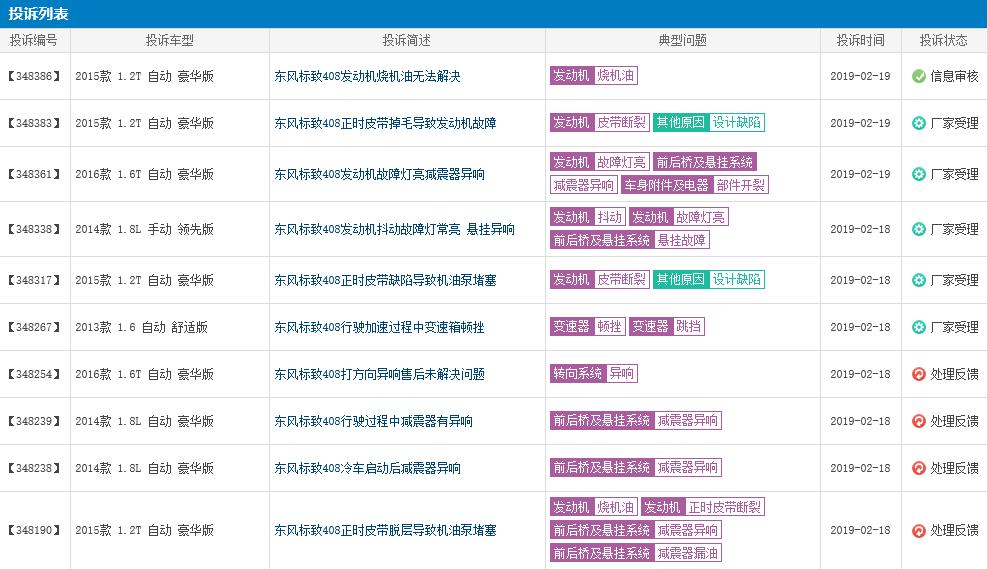Click the 厂家受理 status icon in row 348338

(x=919, y=229)
